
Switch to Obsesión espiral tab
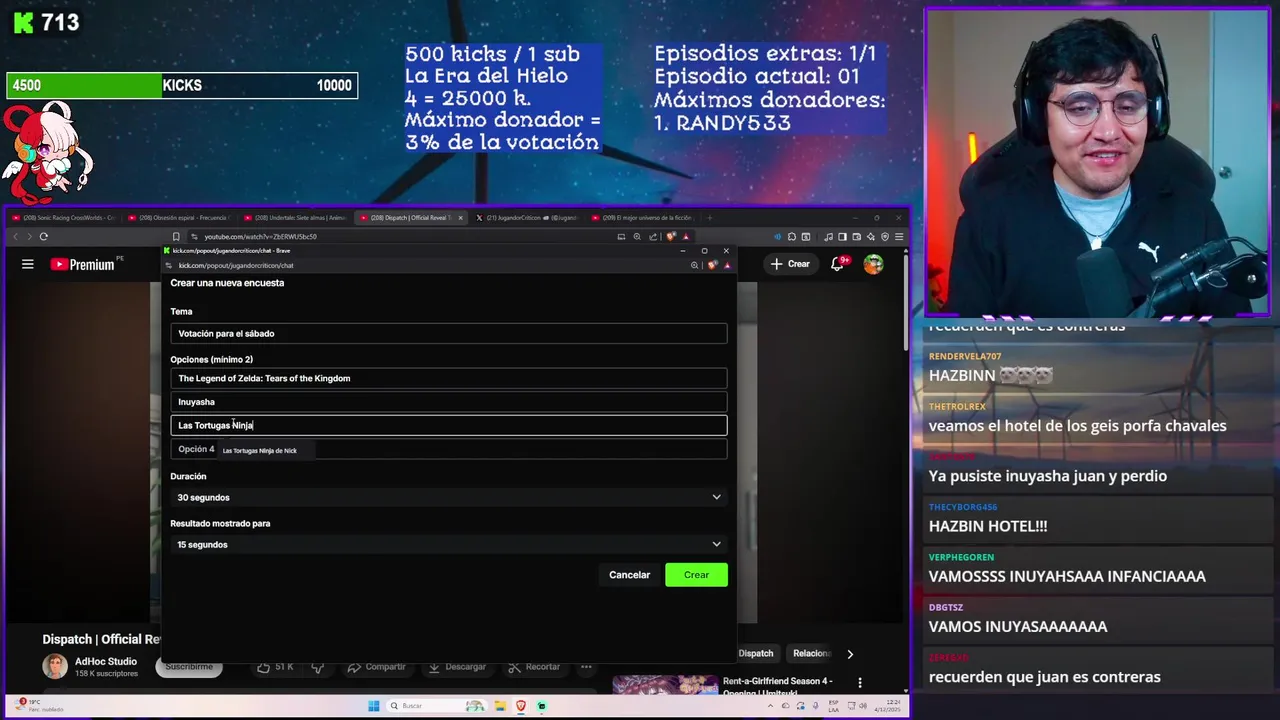tap(181, 218)
